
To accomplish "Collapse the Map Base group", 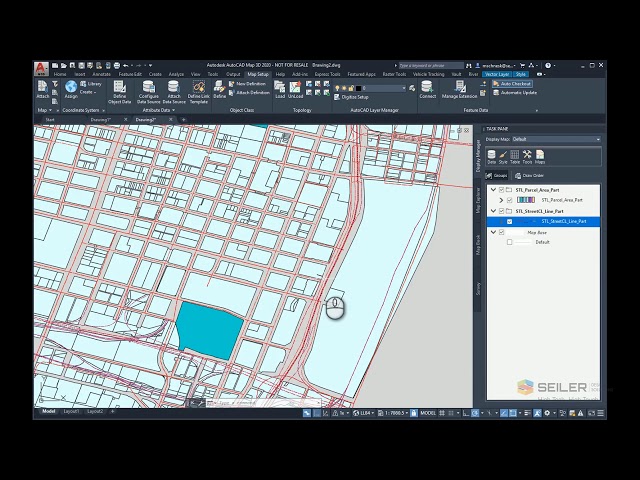I will (493, 232).
